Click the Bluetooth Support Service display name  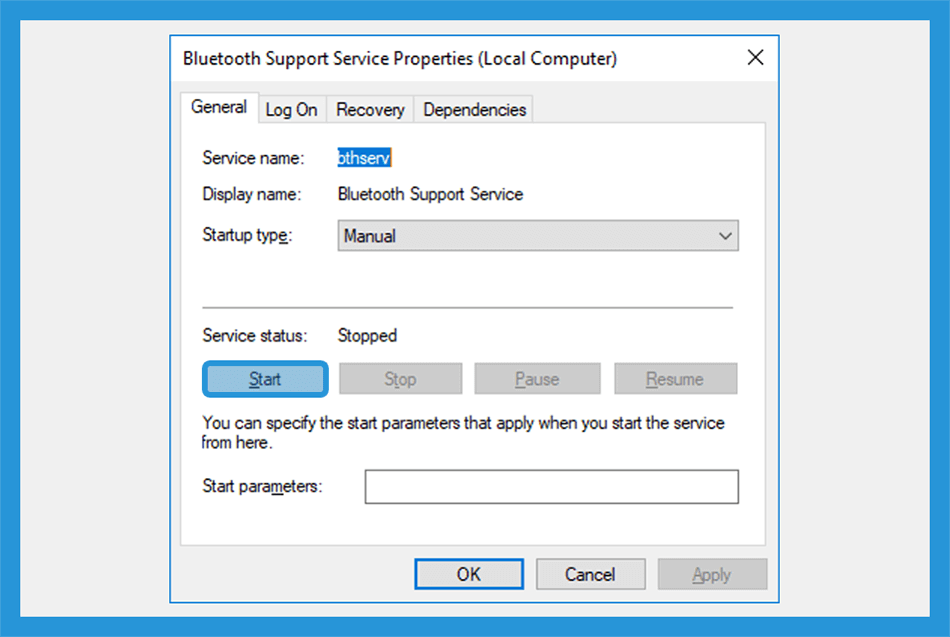point(430,194)
